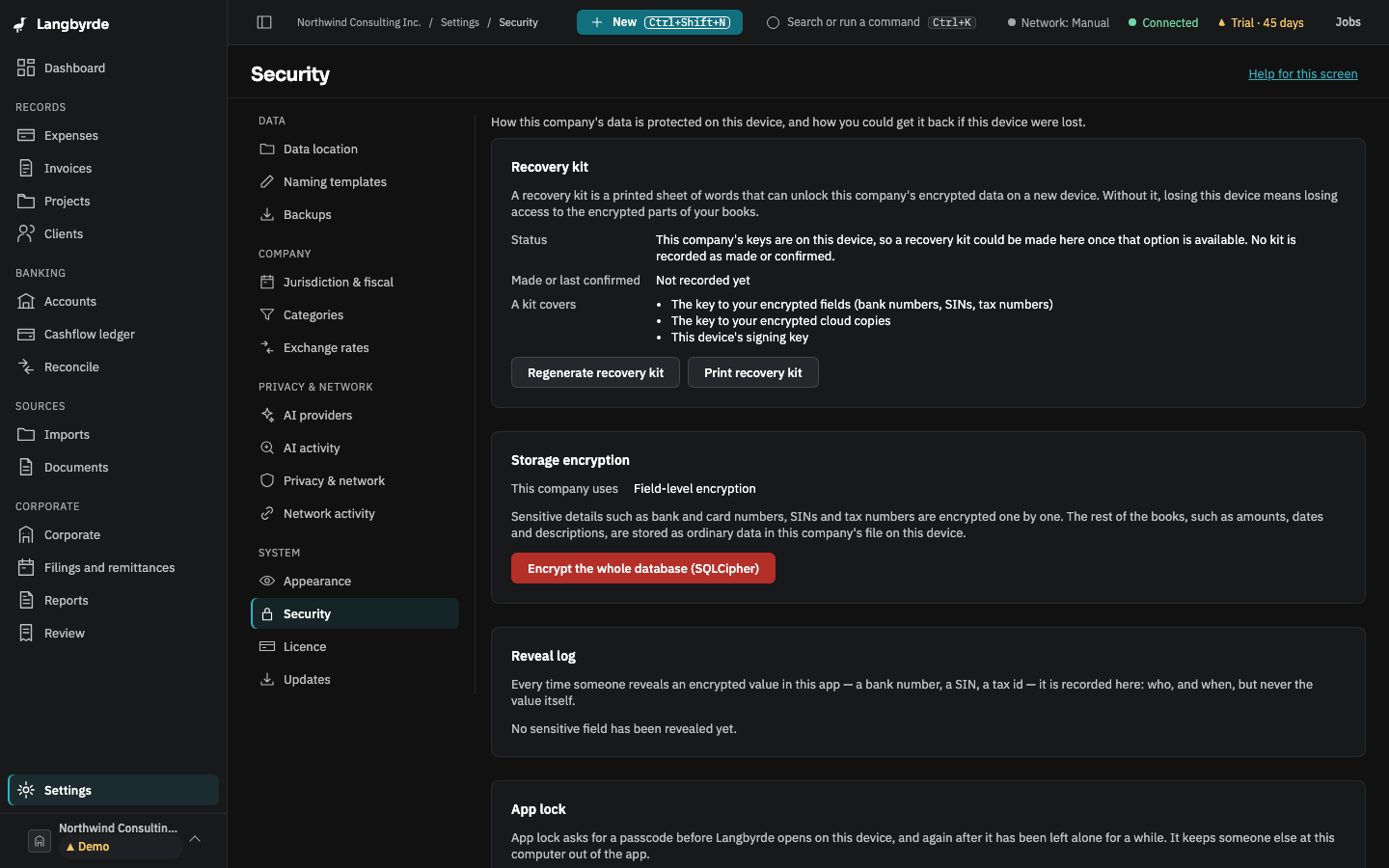Open Reports in sidebar

click(114, 600)
